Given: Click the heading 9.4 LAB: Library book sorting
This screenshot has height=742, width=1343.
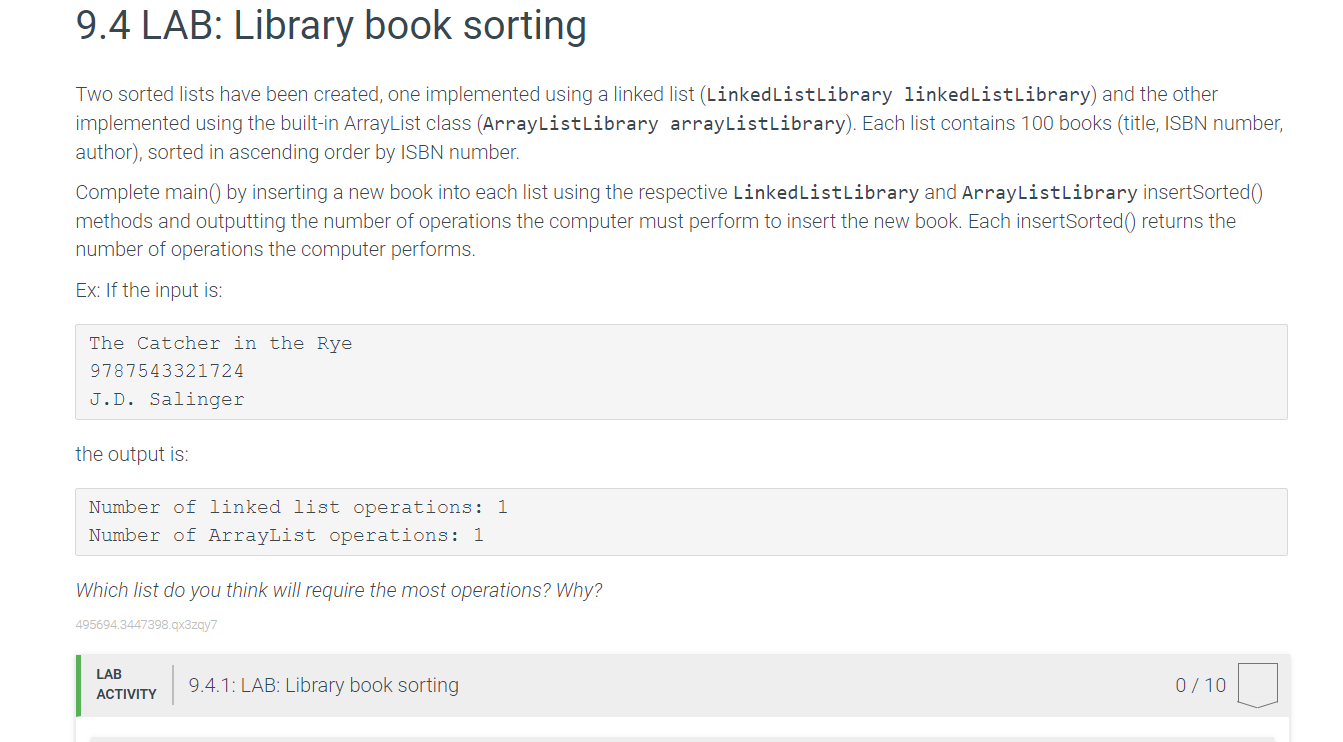Looking at the screenshot, I should tap(330, 26).
